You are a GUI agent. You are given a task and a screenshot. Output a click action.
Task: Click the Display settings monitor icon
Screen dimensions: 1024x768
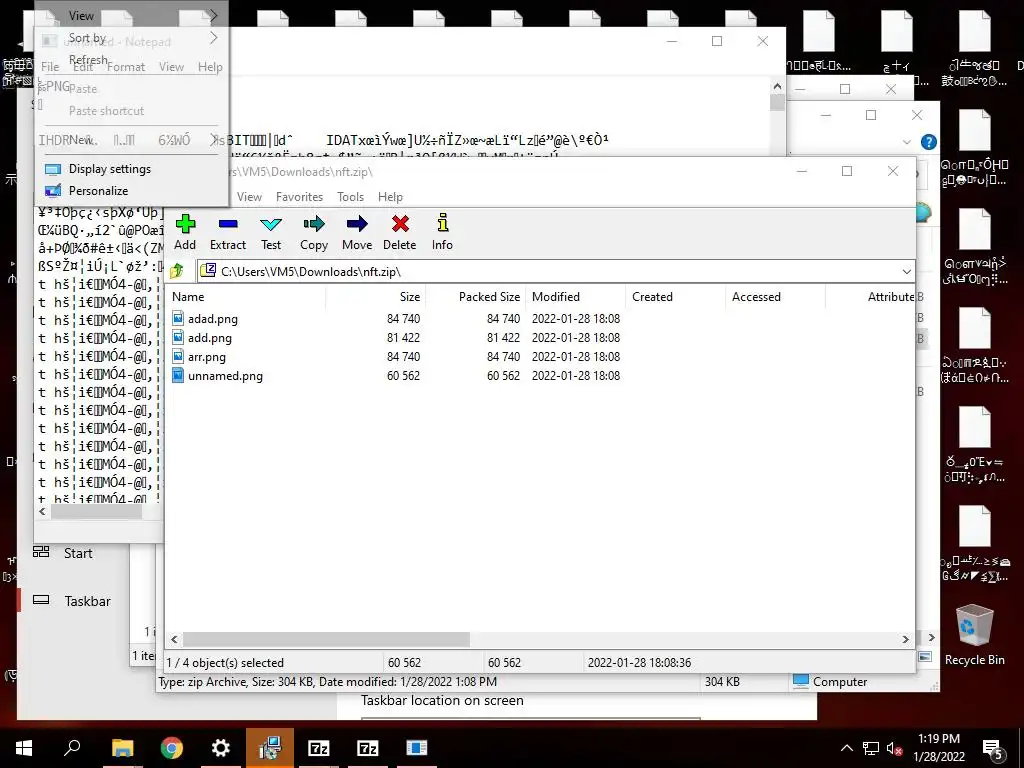click(52, 169)
